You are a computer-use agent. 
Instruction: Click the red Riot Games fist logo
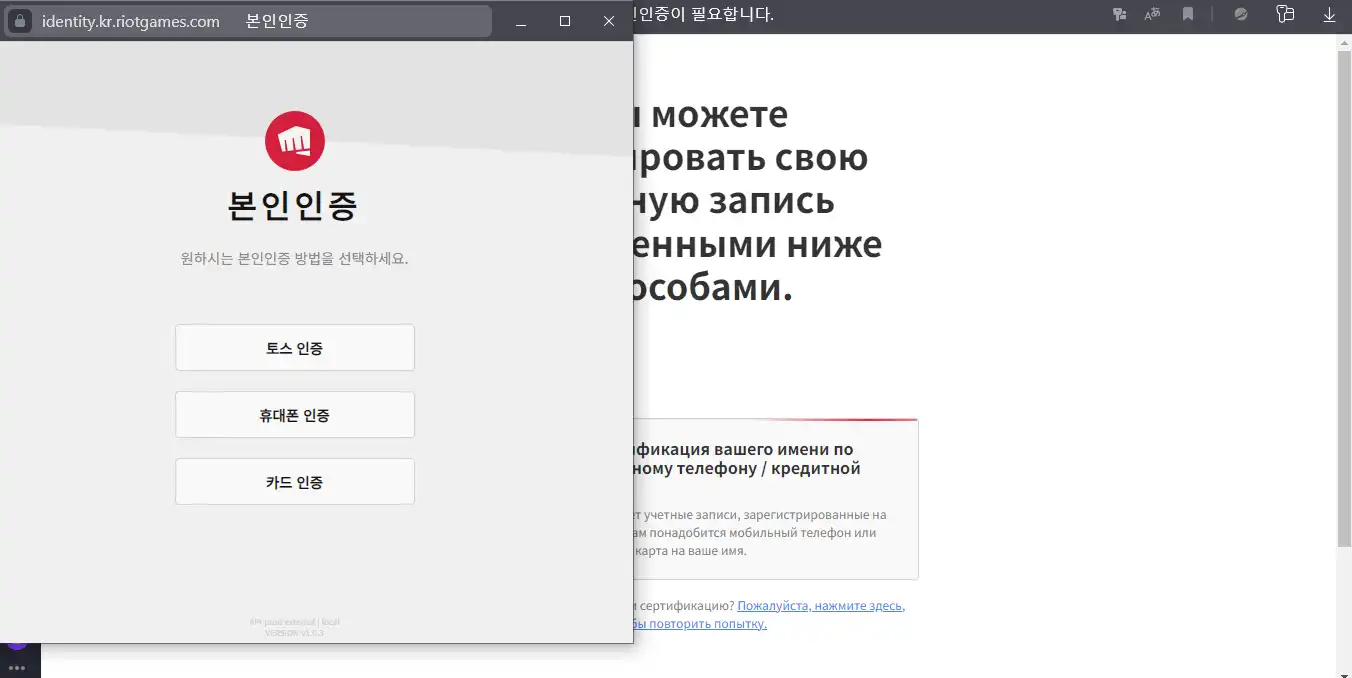pos(295,141)
